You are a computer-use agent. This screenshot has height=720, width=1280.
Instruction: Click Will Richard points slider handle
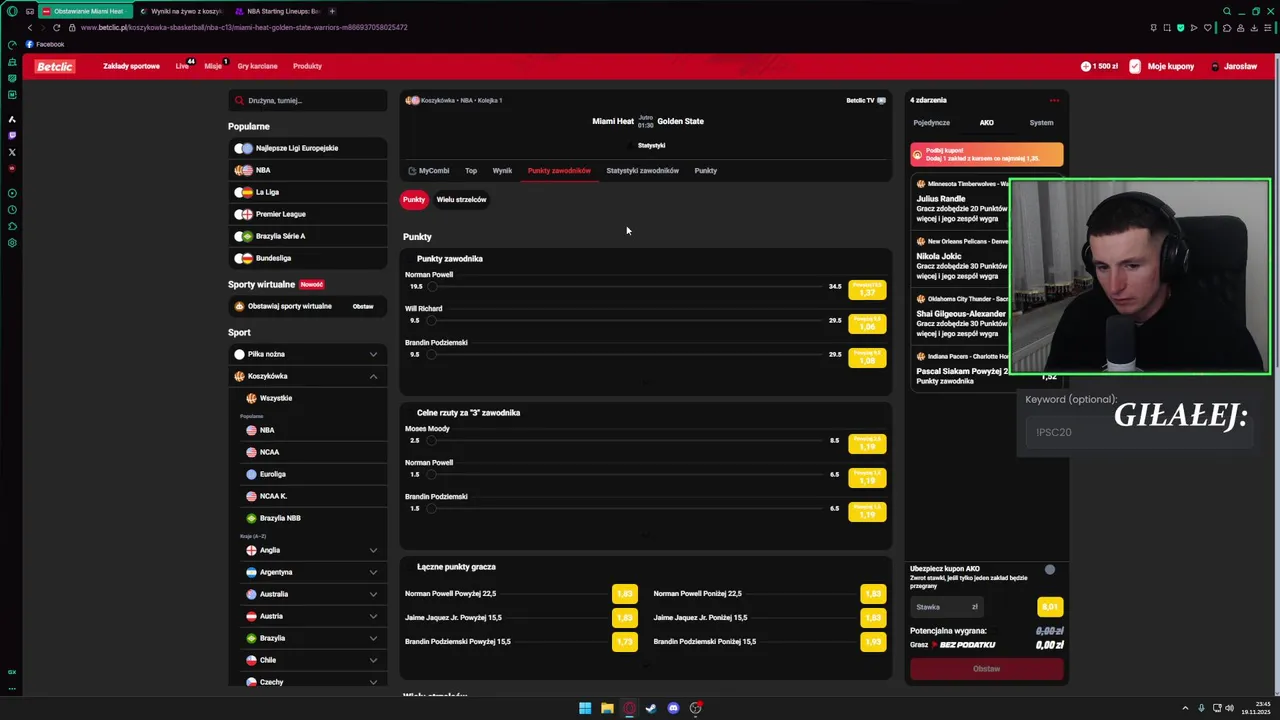point(432,321)
